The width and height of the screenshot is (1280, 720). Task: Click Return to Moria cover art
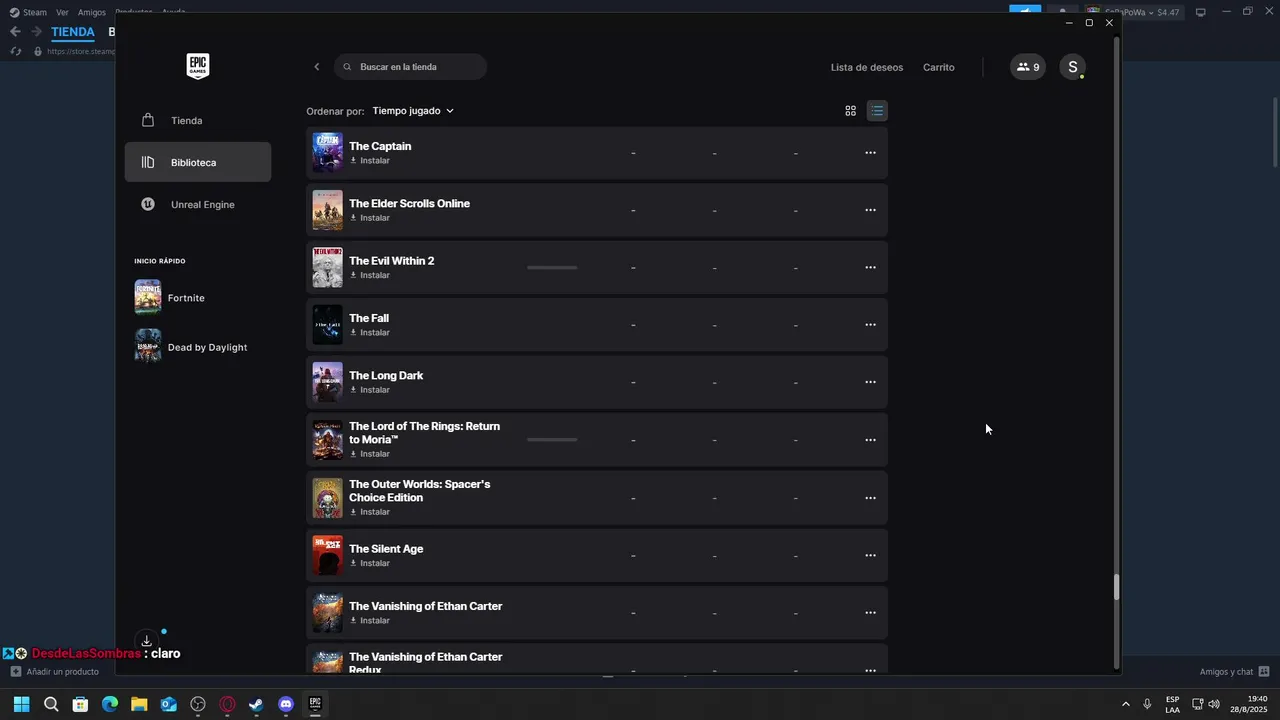click(327, 440)
